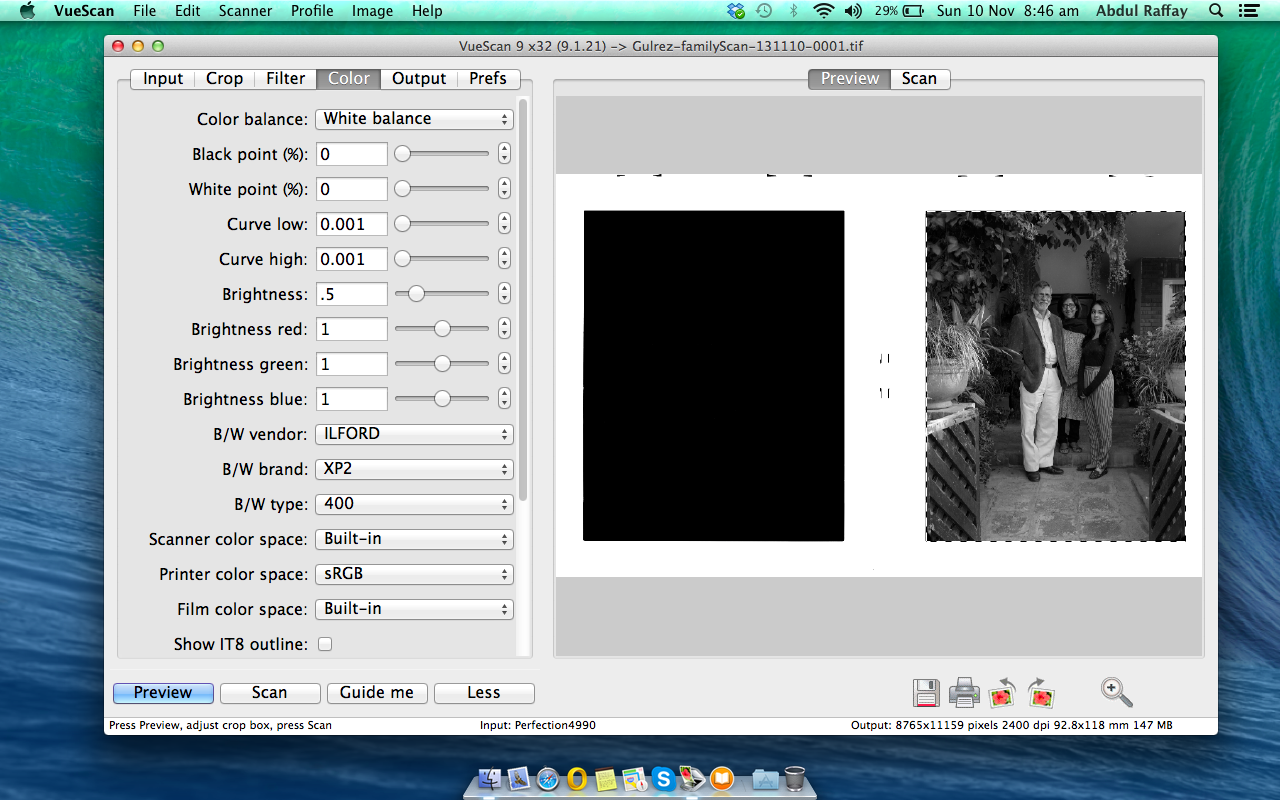Viewport: 1280px width, 800px height.
Task: Open Spotlight search magnifier
Action: 1216,11
